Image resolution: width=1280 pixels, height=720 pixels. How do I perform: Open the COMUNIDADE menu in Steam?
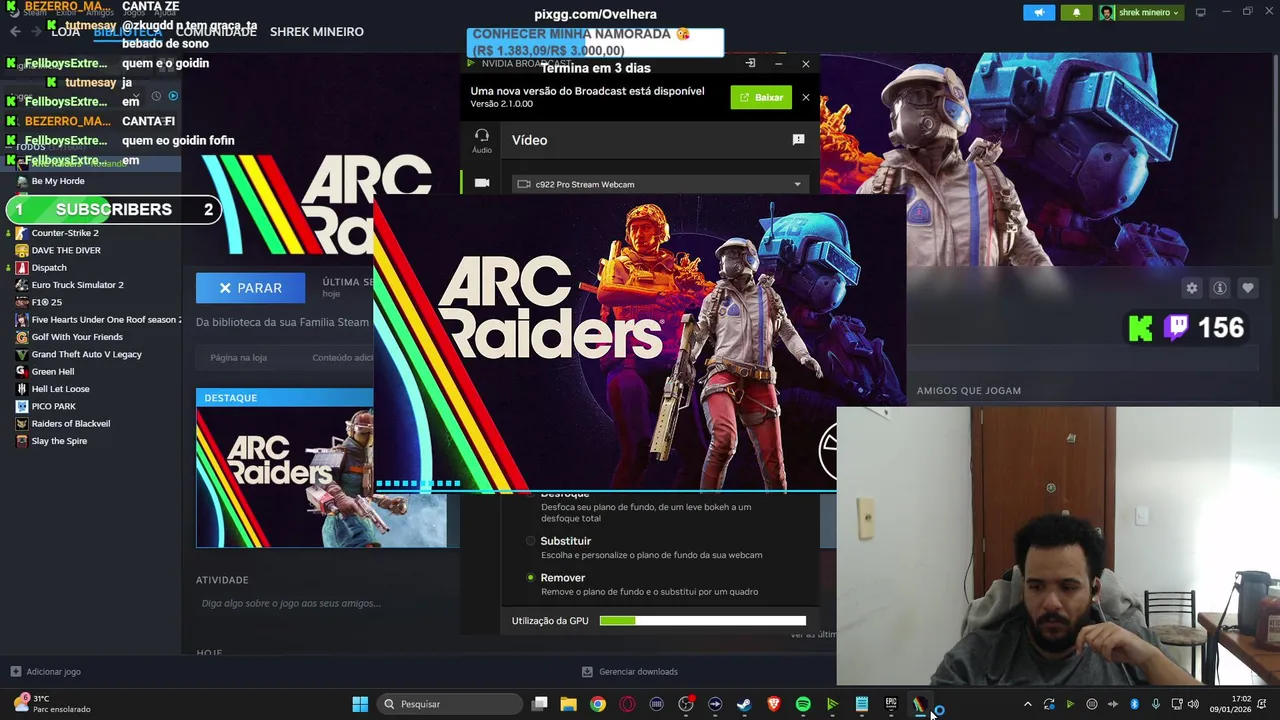click(x=216, y=32)
